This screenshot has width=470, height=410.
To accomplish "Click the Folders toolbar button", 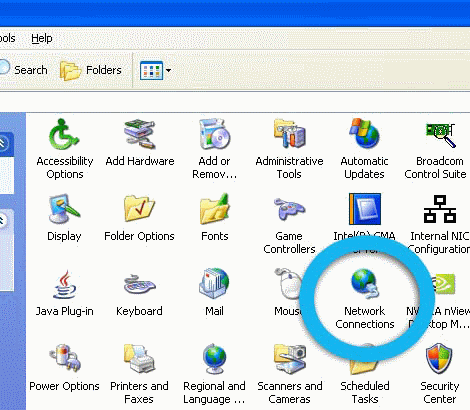I will pyautogui.click(x=90, y=70).
